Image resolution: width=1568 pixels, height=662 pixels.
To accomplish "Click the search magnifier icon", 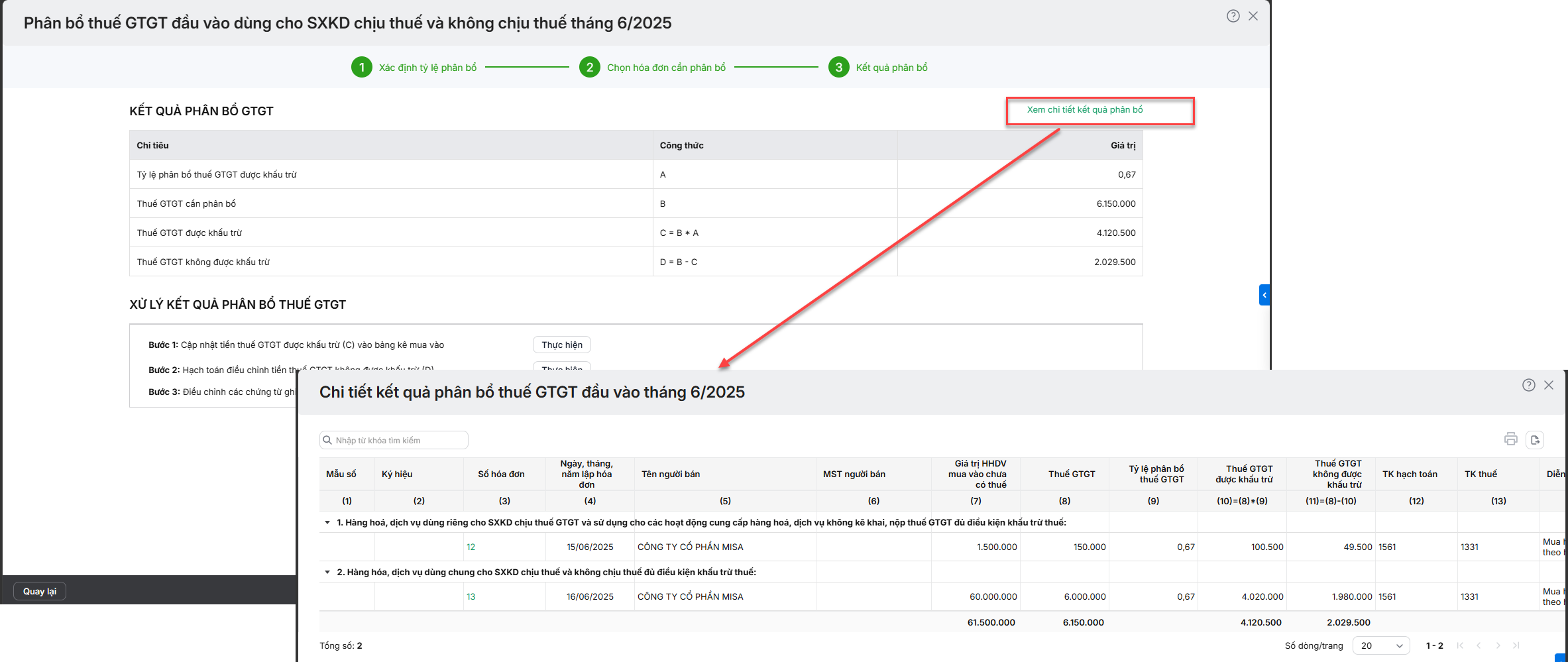I will point(327,440).
